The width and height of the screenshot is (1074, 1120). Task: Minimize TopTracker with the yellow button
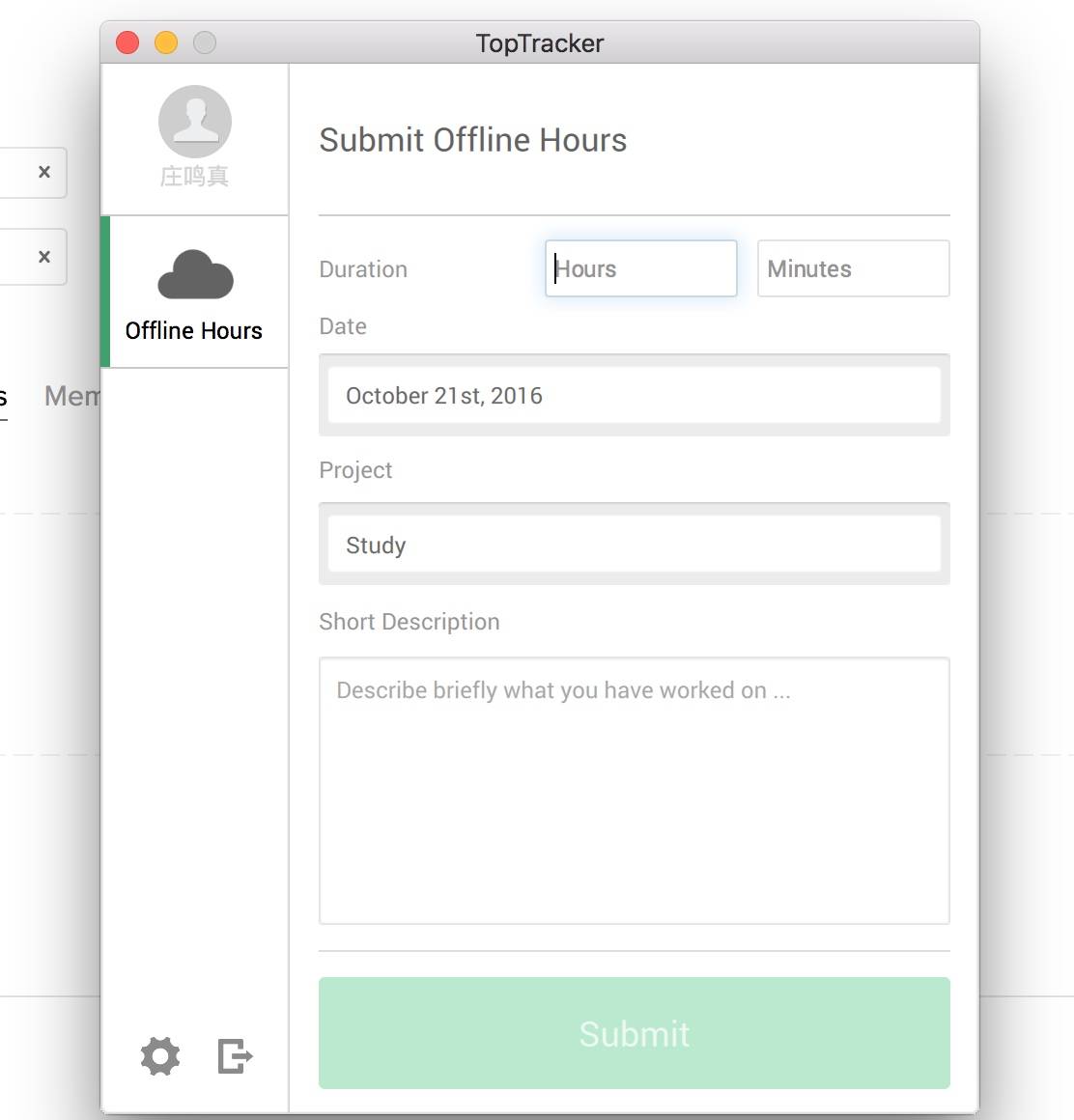(x=166, y=42)
